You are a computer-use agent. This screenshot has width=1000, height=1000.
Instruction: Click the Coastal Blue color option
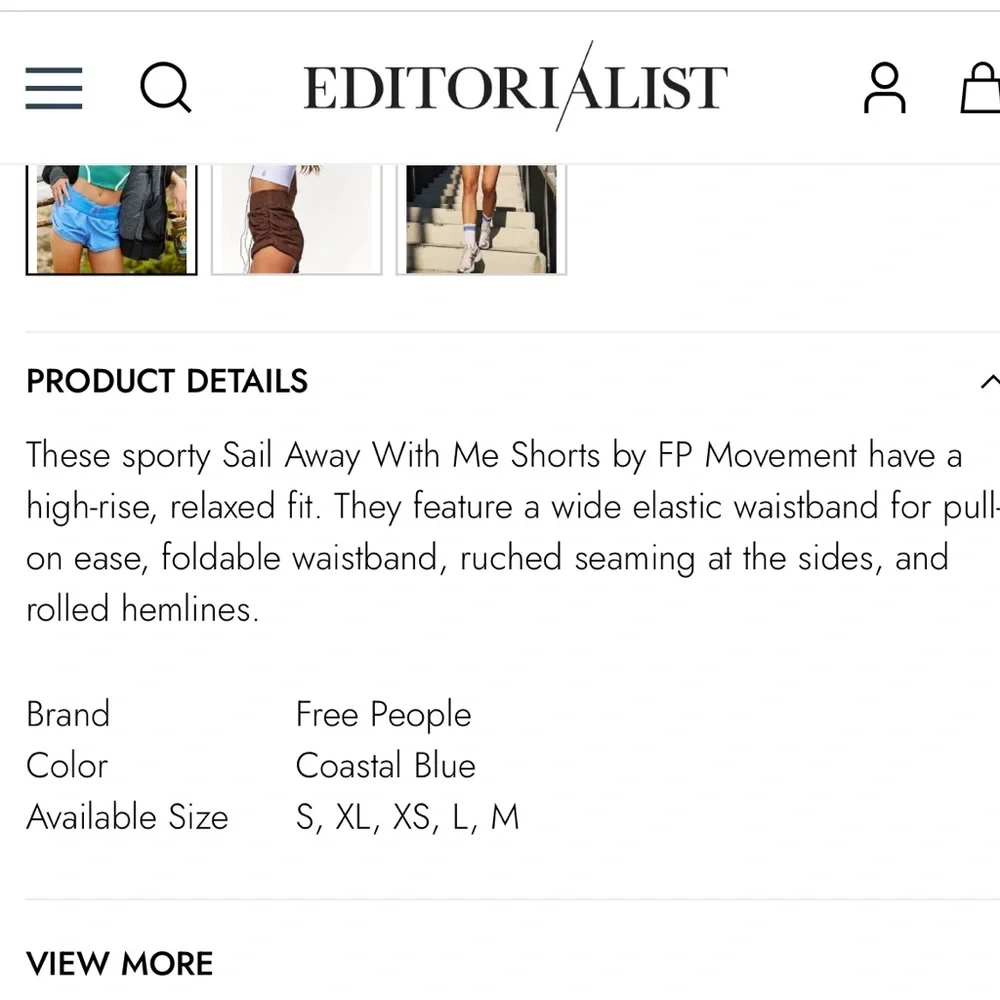(x=386, y=766)
